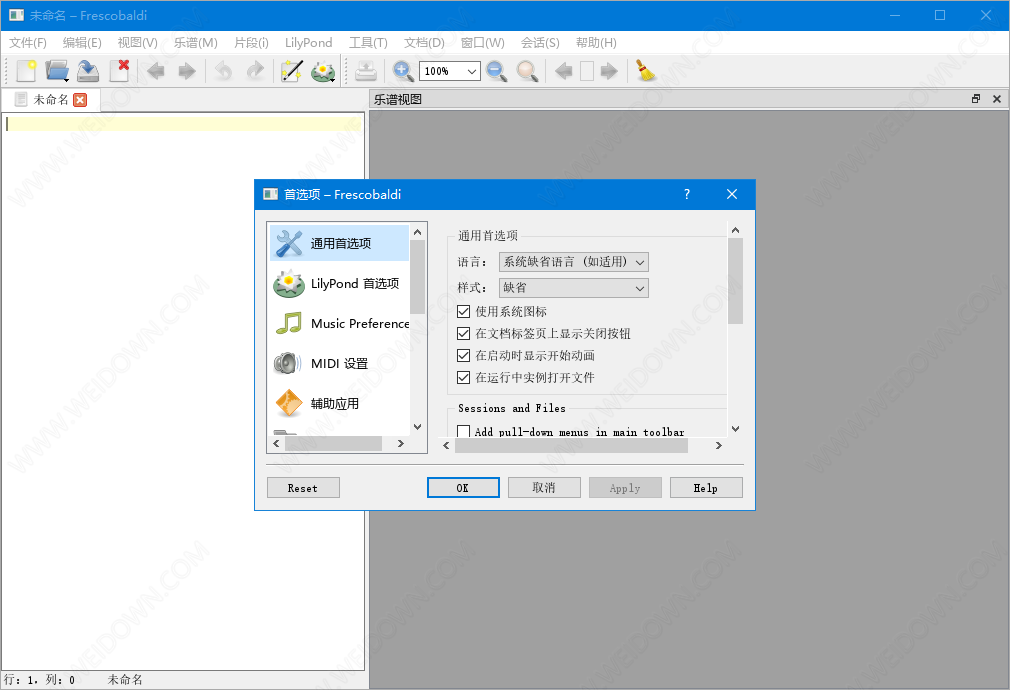Click the Undo toolbar icon

(x=223, y=71)
